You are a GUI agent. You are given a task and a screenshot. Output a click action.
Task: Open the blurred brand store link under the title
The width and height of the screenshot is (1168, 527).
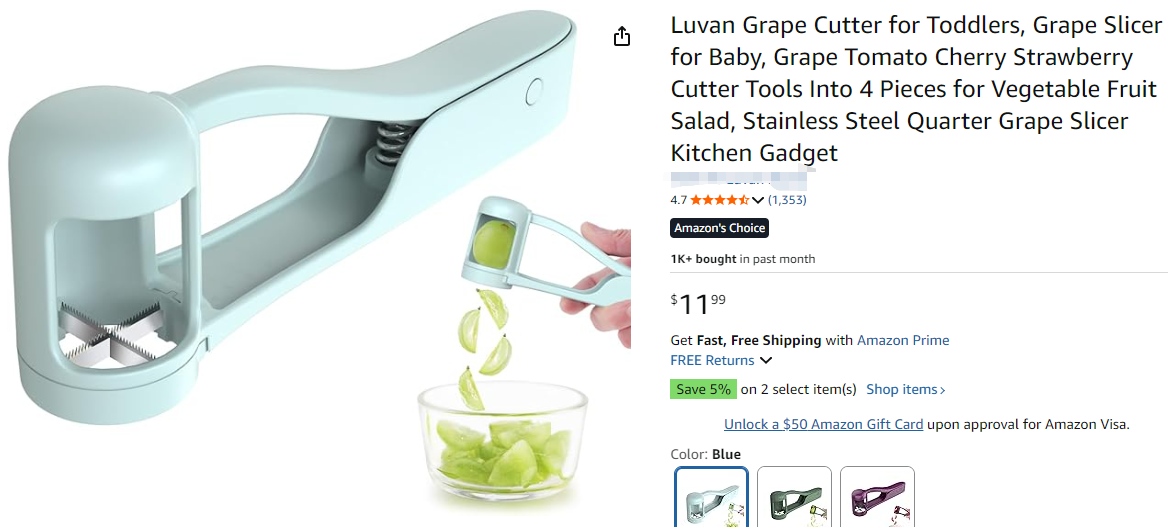[x=739, y=180]
